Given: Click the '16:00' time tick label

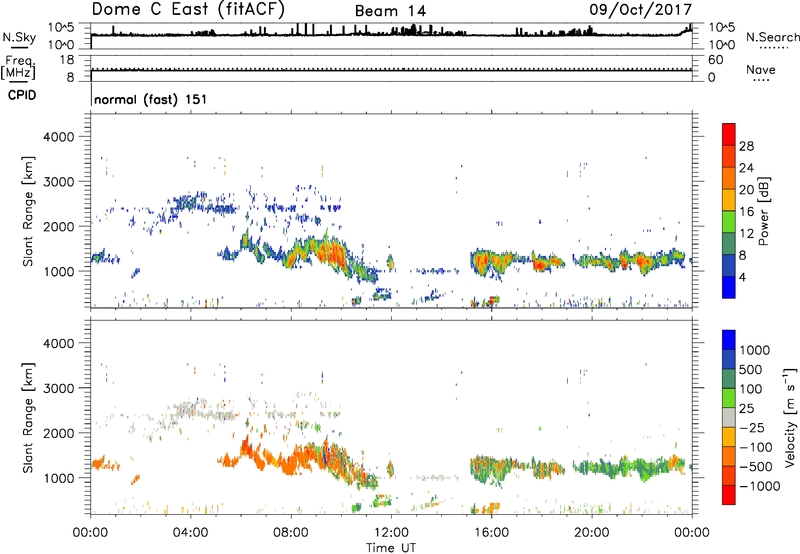Looking at the screenshot, I should click(491, 533).
